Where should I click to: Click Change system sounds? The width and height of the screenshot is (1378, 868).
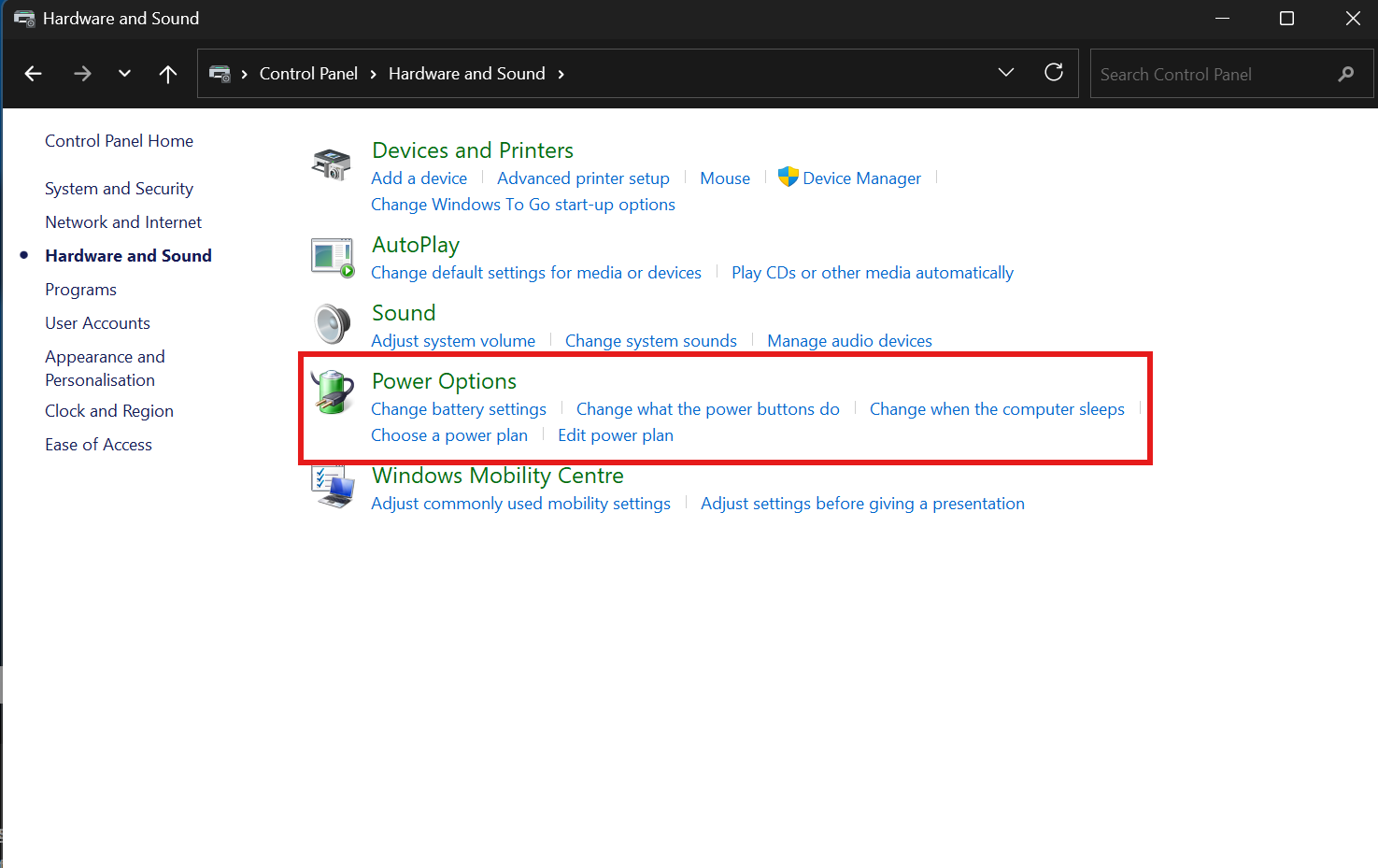coord(651,341)
